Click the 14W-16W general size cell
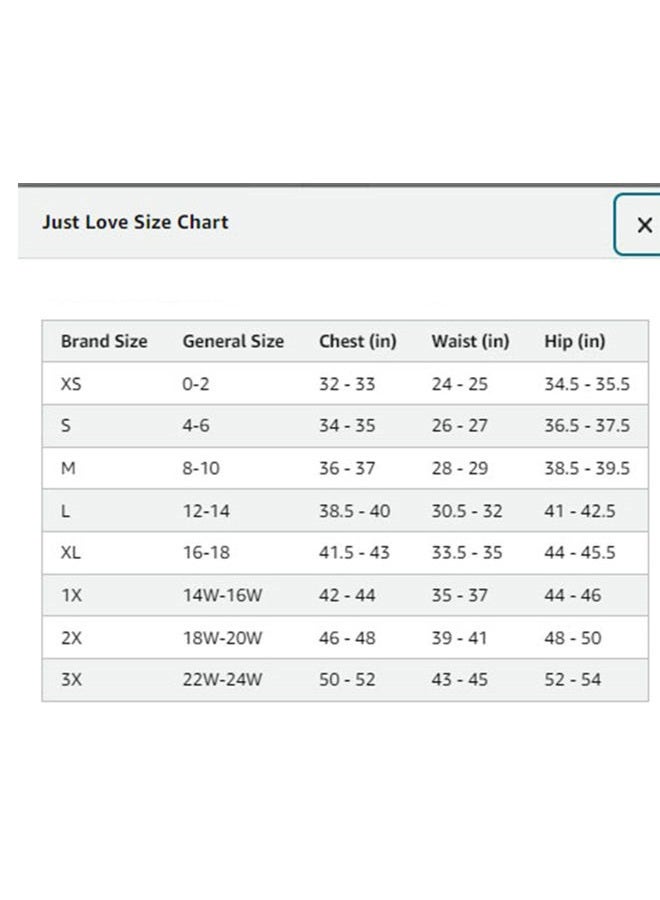Screen dimensions: 660x900 [222, 595]
